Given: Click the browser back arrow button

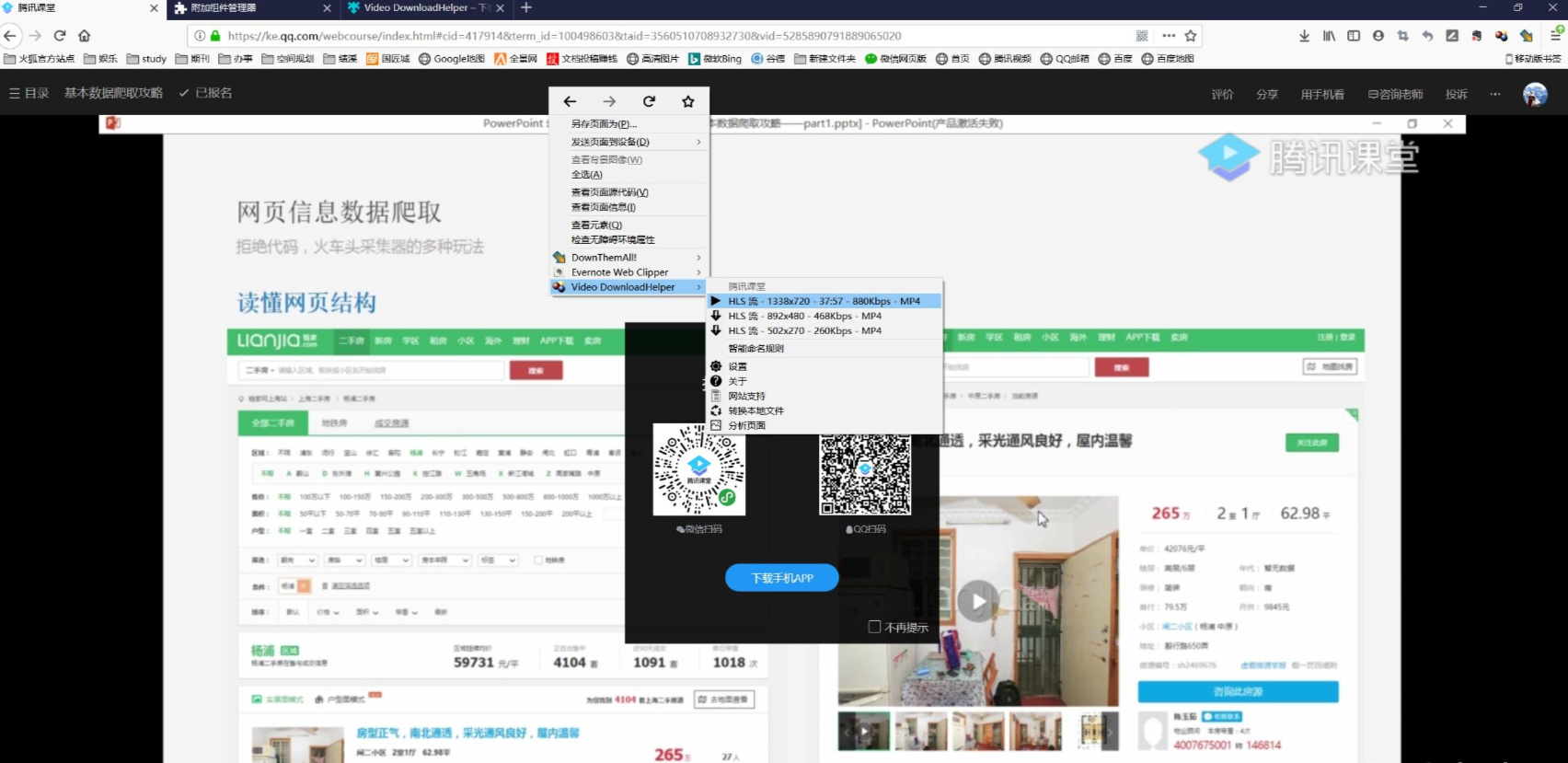Looking at the screenshot, I should click(x=10, y=36).
